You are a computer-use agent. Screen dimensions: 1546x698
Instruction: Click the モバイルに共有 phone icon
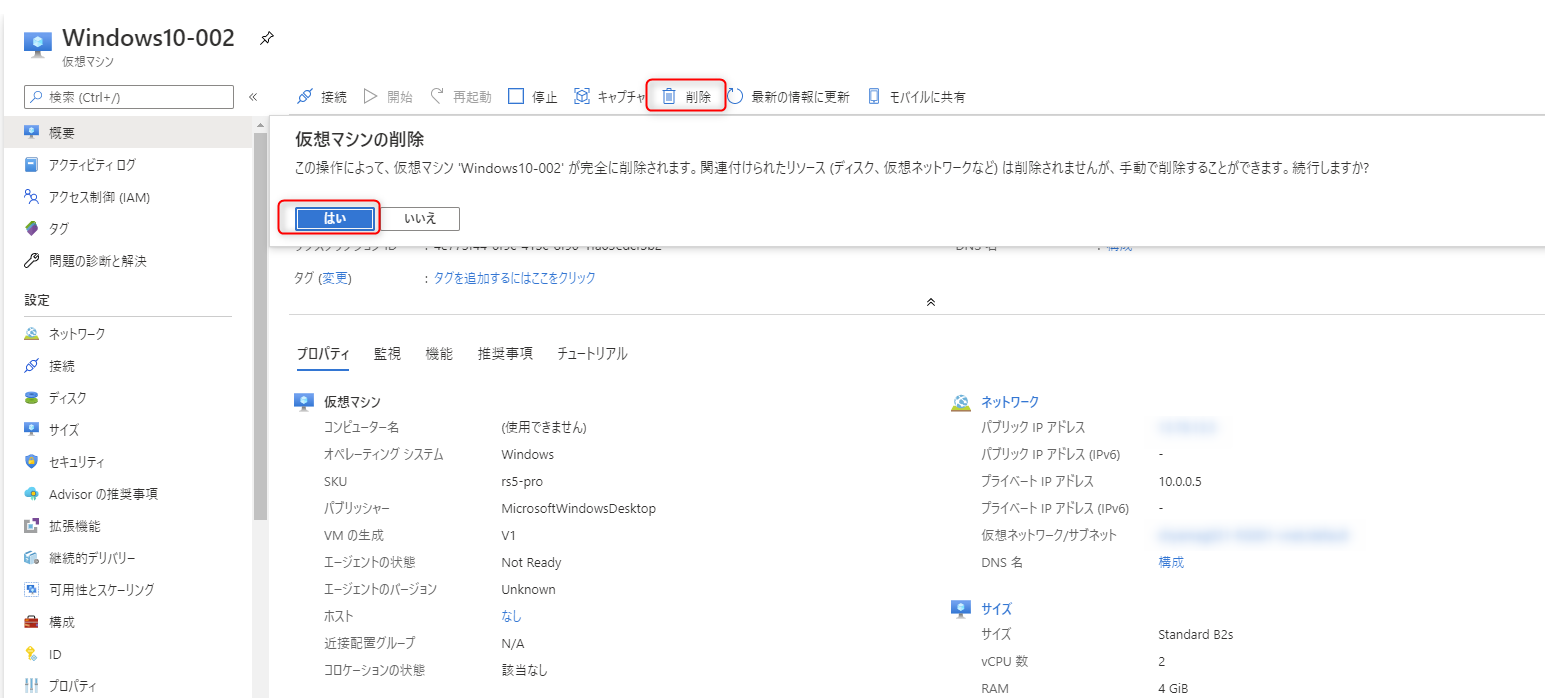(874, 97)
